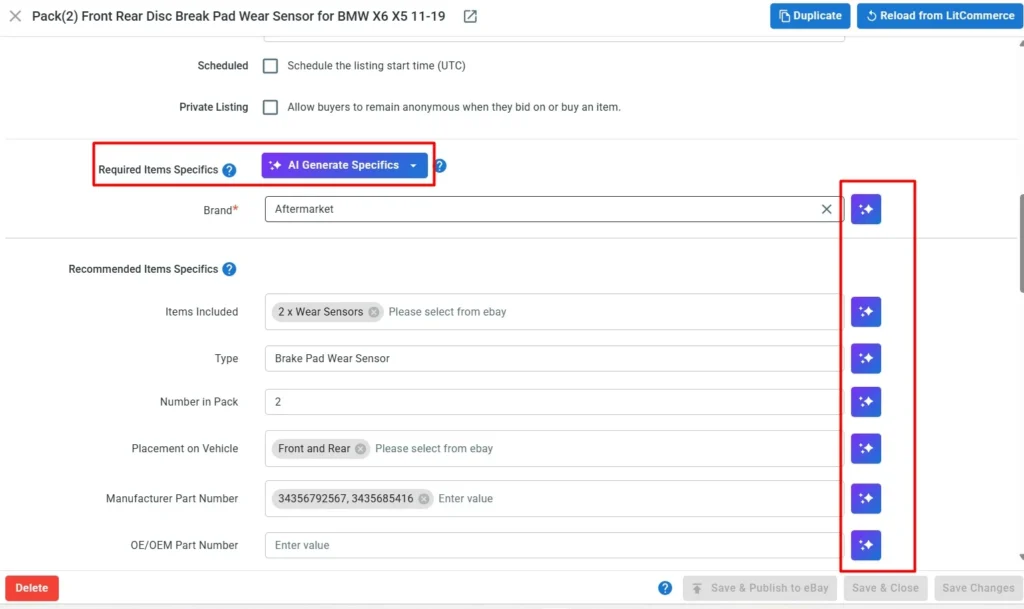This screenshot has width=1024, height=609.
Task: Remove the 34356792567, 3435685416 part number tag
Action: (x=424, y=499)
